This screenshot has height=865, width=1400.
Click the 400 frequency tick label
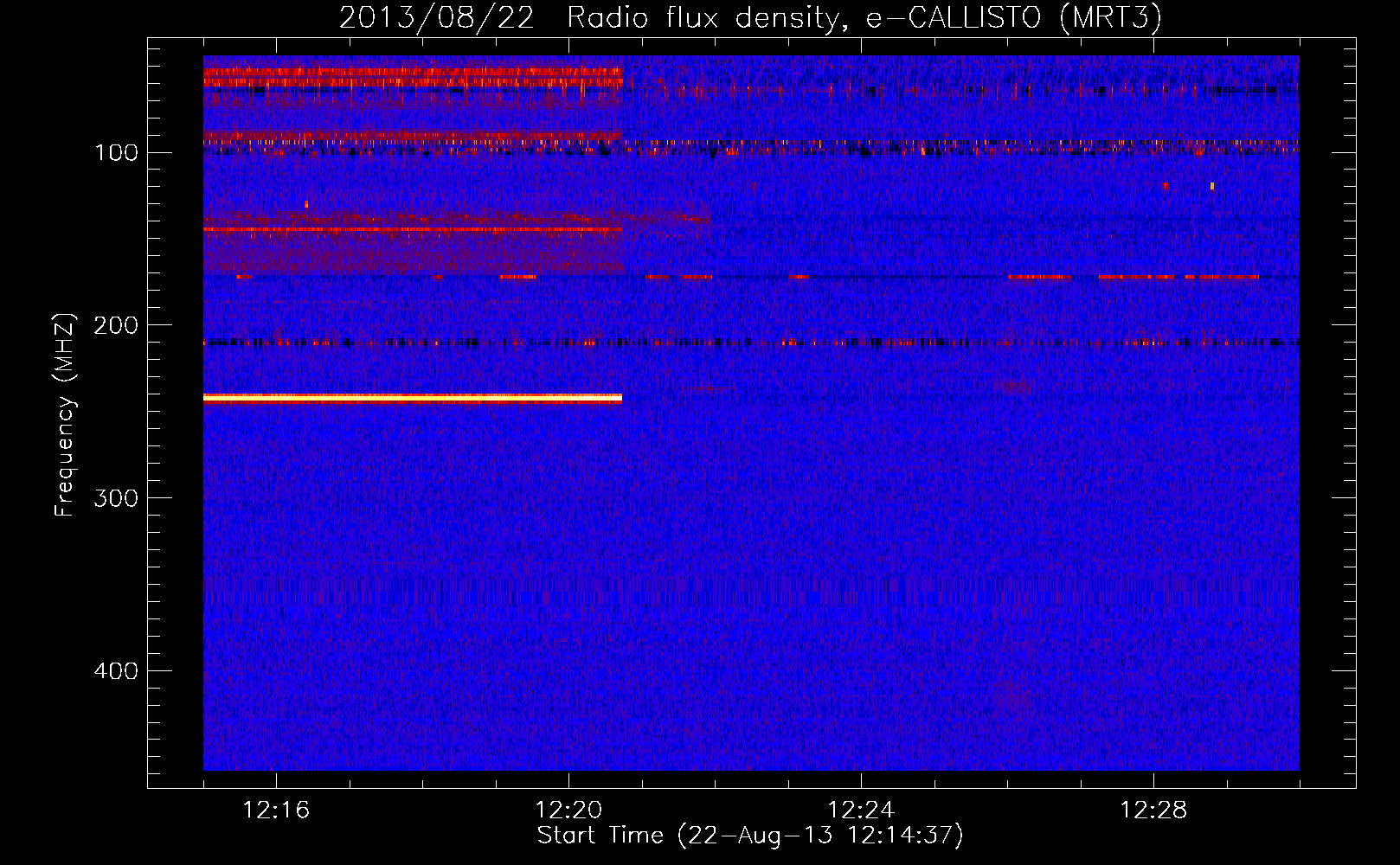pos(116,671)
